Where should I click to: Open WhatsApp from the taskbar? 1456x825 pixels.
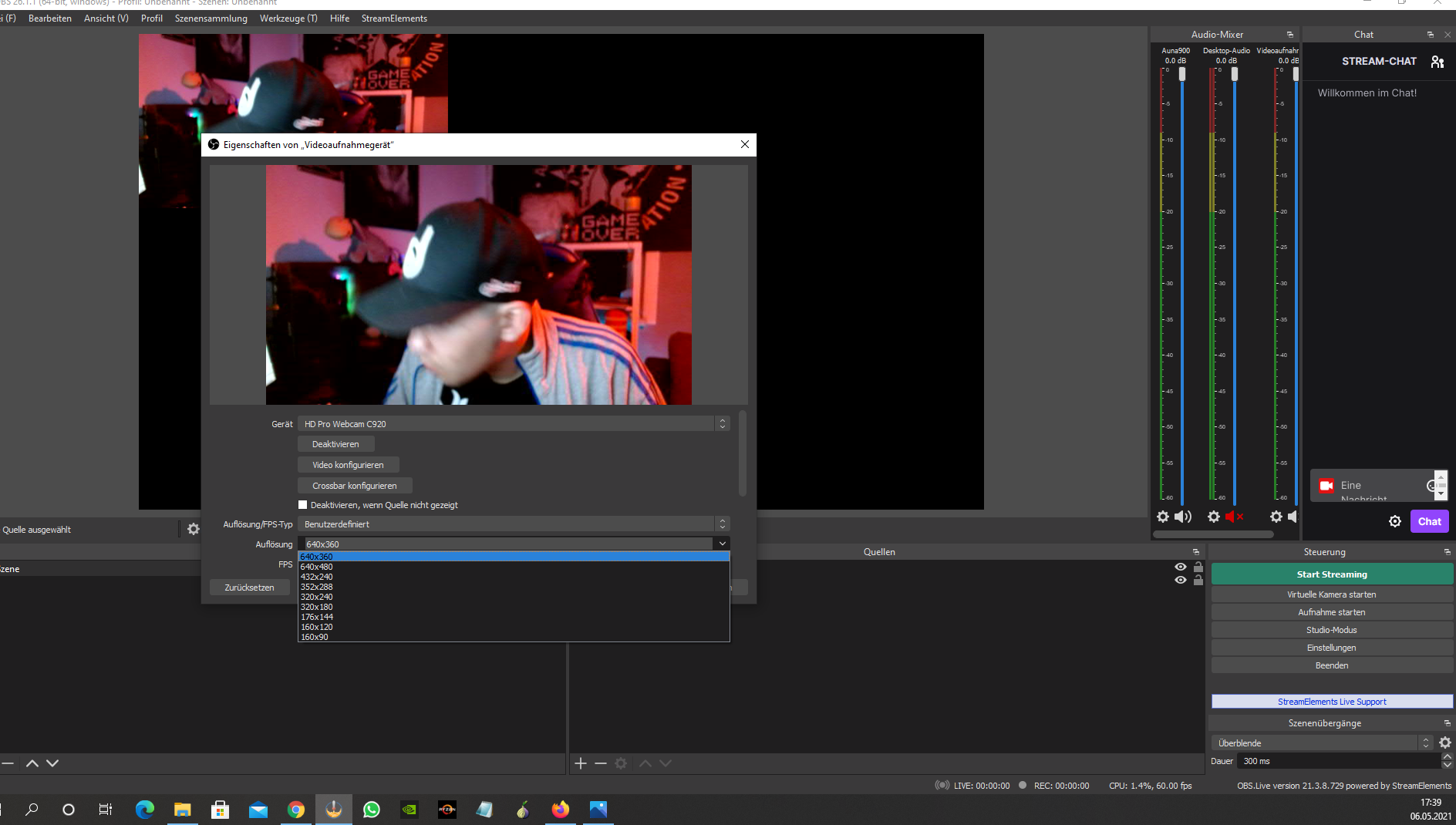click(x=372, y=810)
